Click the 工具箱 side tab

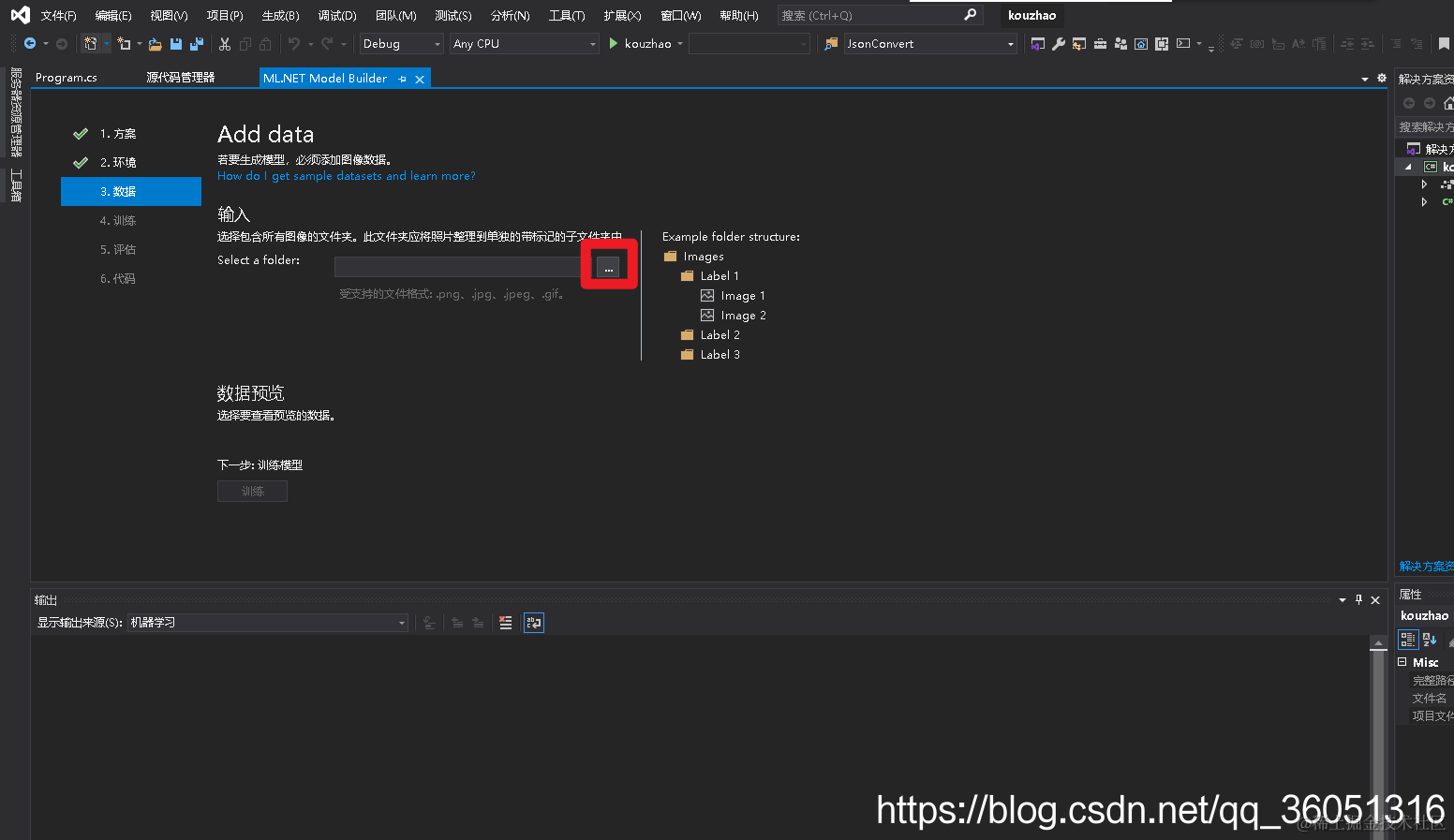point(16,185)
